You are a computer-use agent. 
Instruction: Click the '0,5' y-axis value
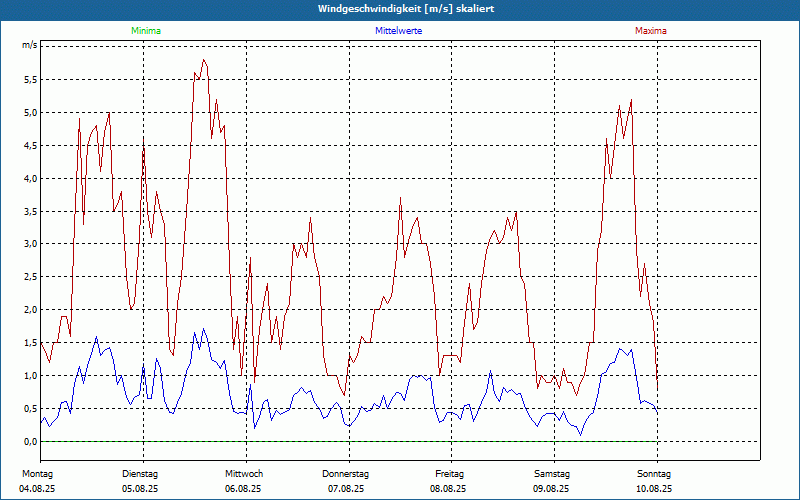tap(31, 409)
